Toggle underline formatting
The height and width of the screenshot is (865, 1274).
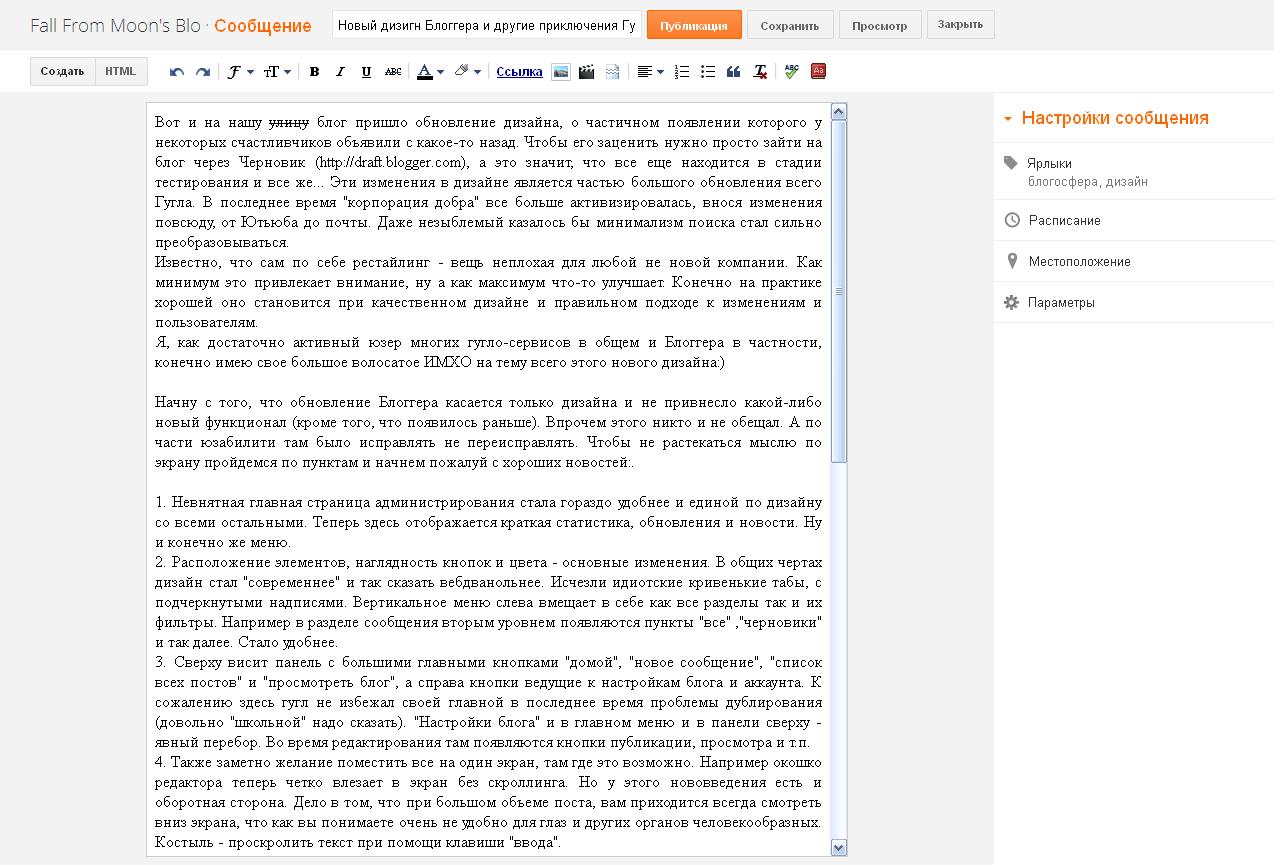[x=366, y=72]
